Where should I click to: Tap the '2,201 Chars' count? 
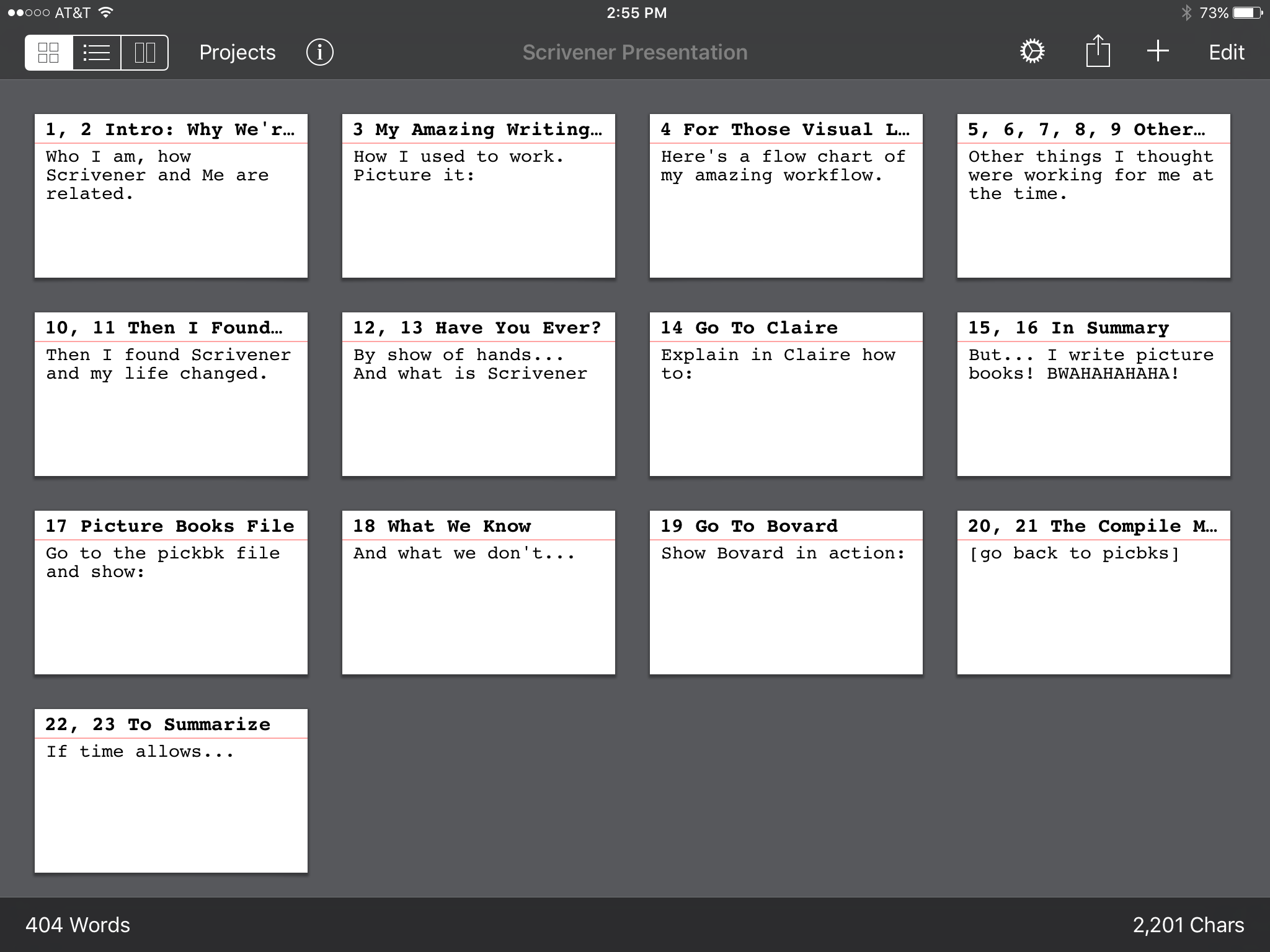coord(1188,925)
